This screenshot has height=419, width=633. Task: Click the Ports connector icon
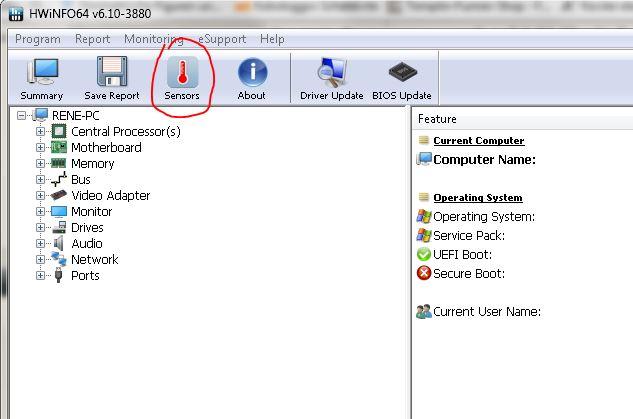tap(59, 275)
